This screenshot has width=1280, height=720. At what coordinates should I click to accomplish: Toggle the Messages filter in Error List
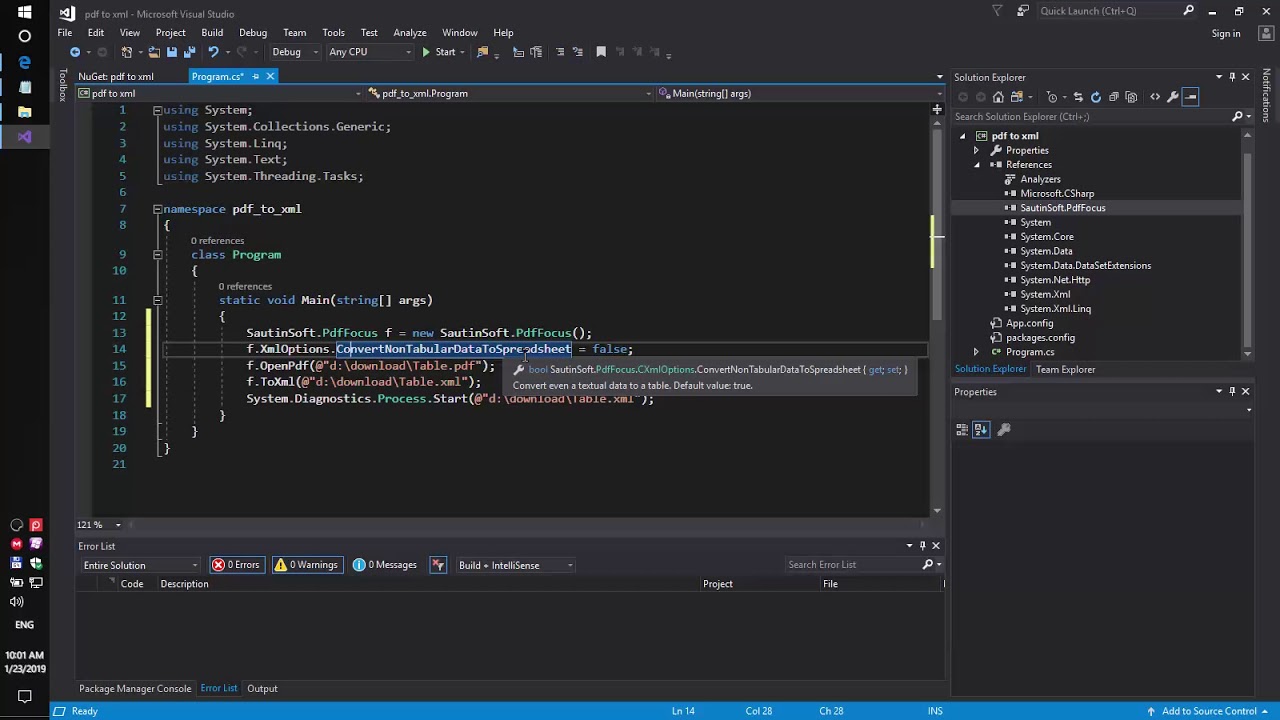[385, 565]
